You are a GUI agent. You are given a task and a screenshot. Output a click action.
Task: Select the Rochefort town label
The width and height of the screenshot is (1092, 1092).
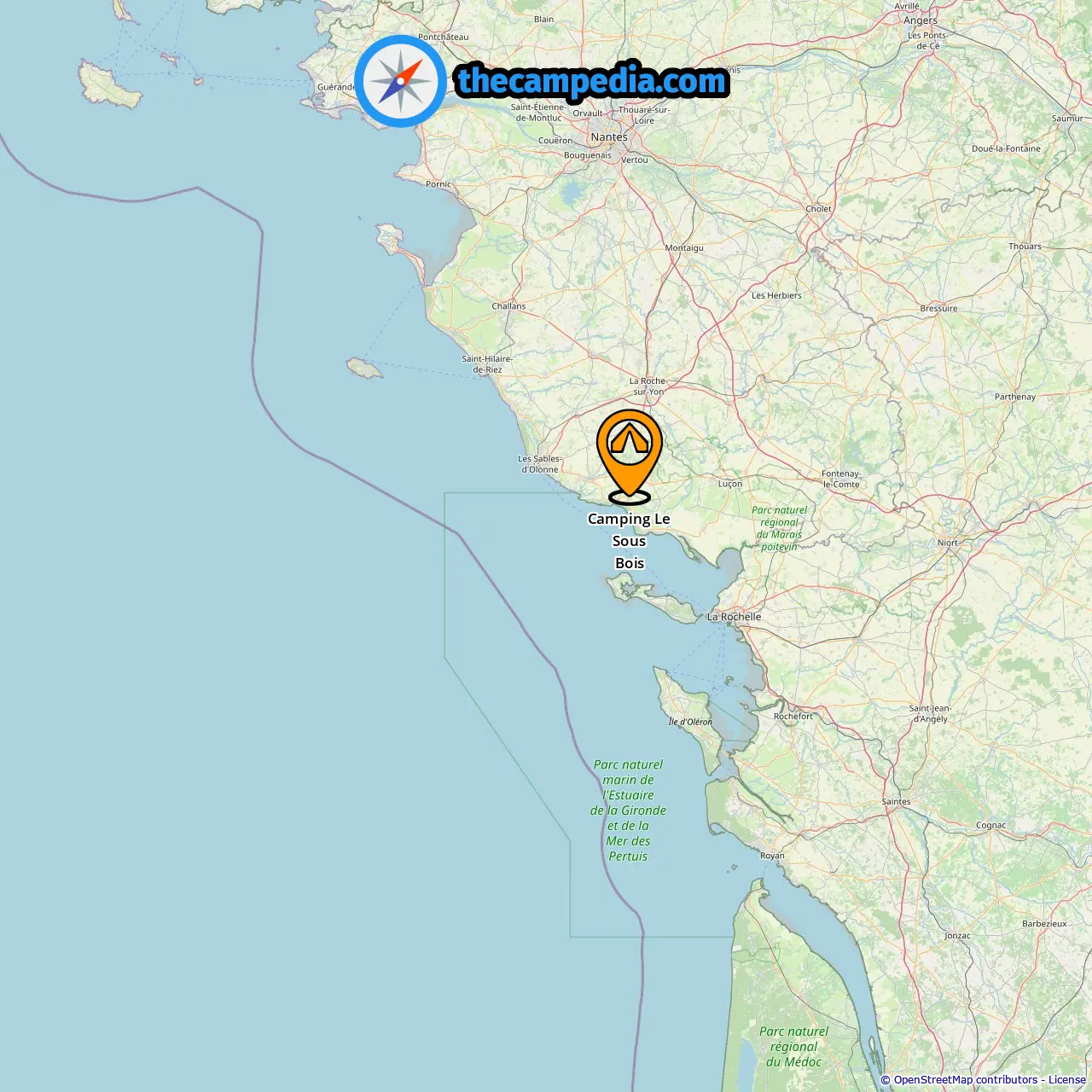(793, 717)
